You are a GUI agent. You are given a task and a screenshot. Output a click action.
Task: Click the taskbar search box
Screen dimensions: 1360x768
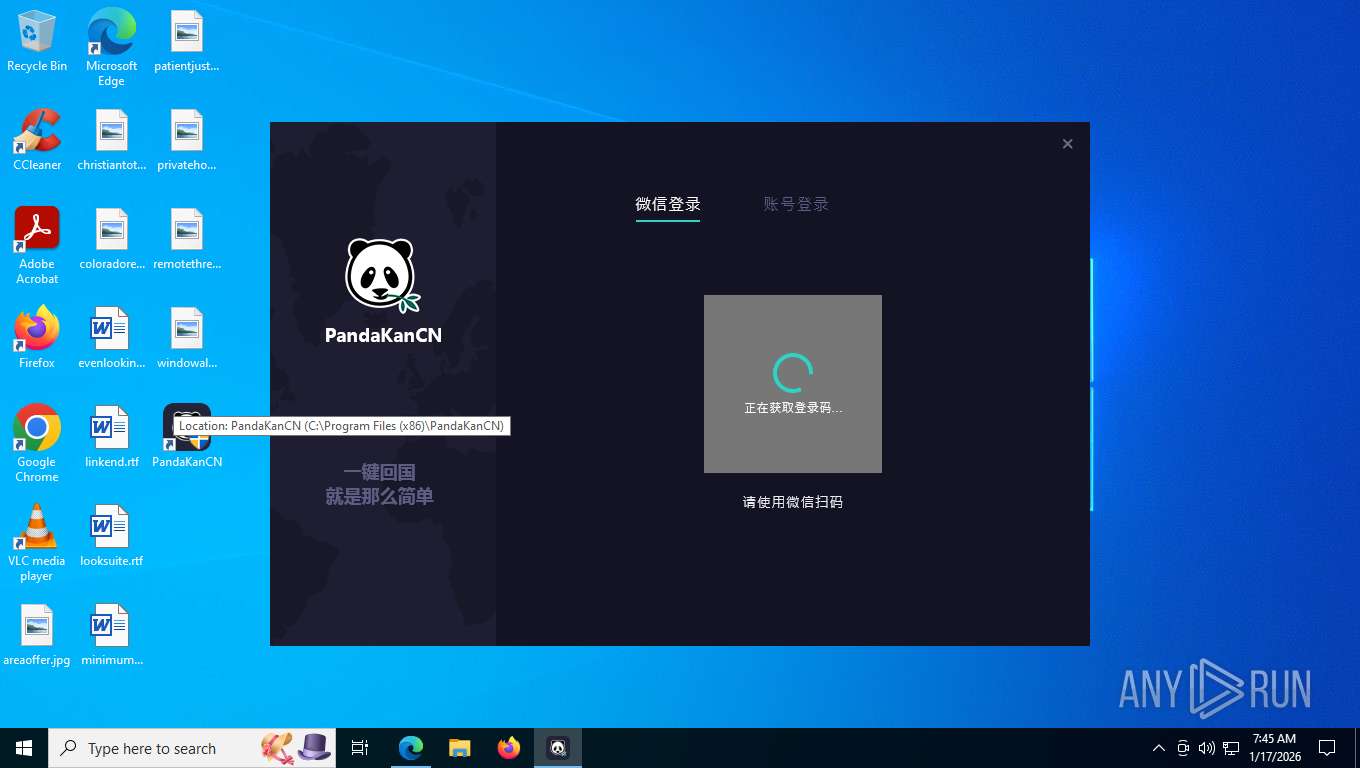[x=192, y=748]
